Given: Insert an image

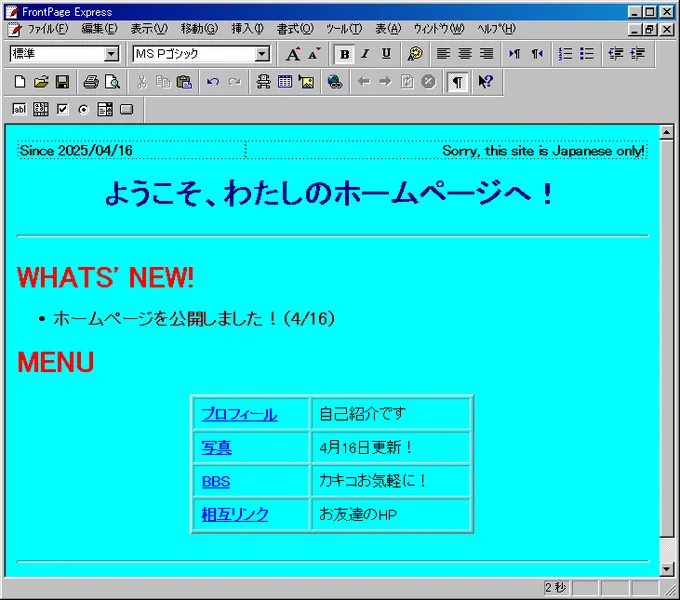Looking at the screenshot, I should pos(306,82).
